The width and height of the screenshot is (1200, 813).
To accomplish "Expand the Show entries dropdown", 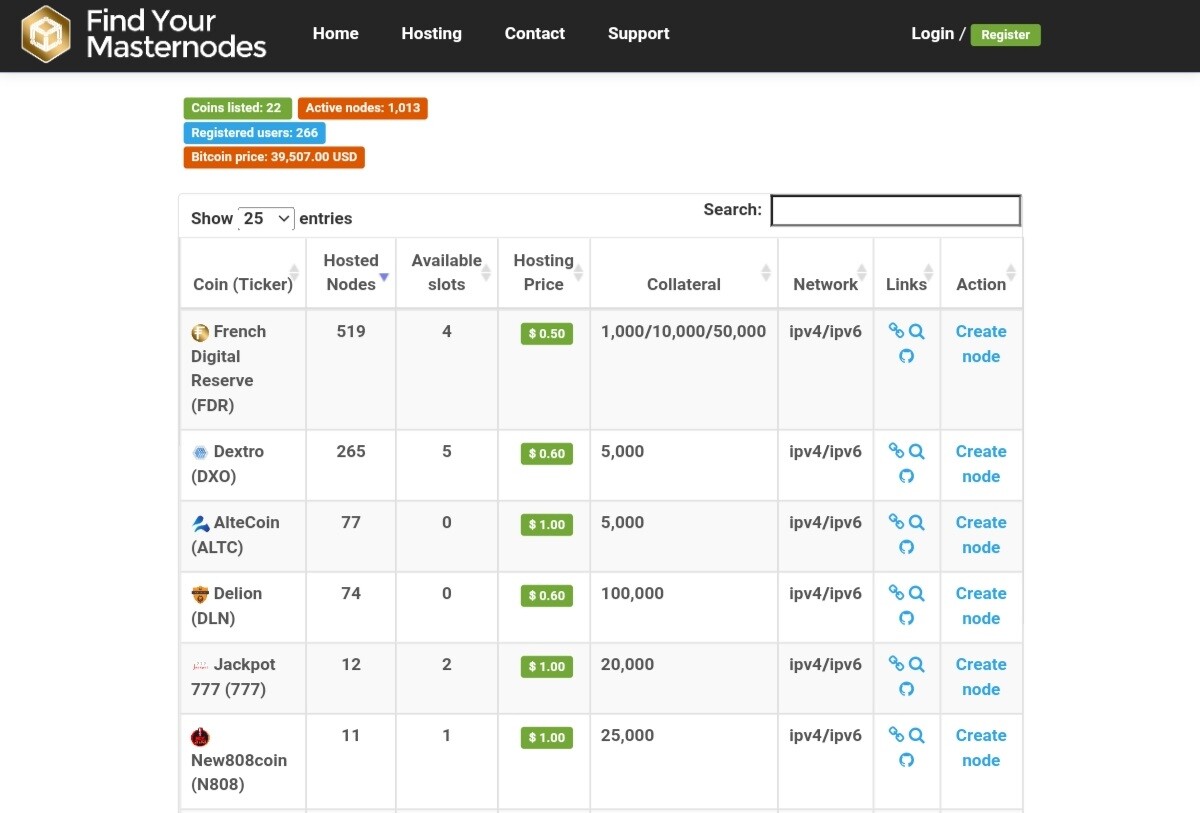I will [266, 218].
